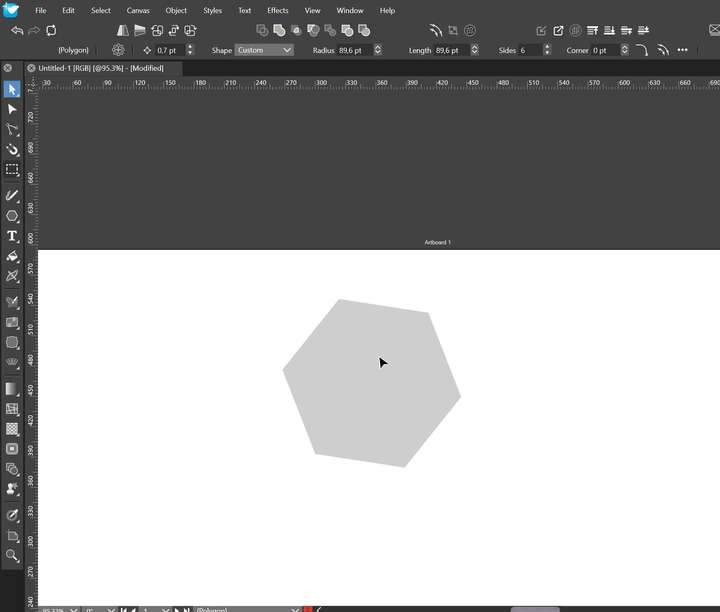The width and height of the screenshot is (720, 612).
Task: Select the Polygon shape tool
Action: point(12,216)
